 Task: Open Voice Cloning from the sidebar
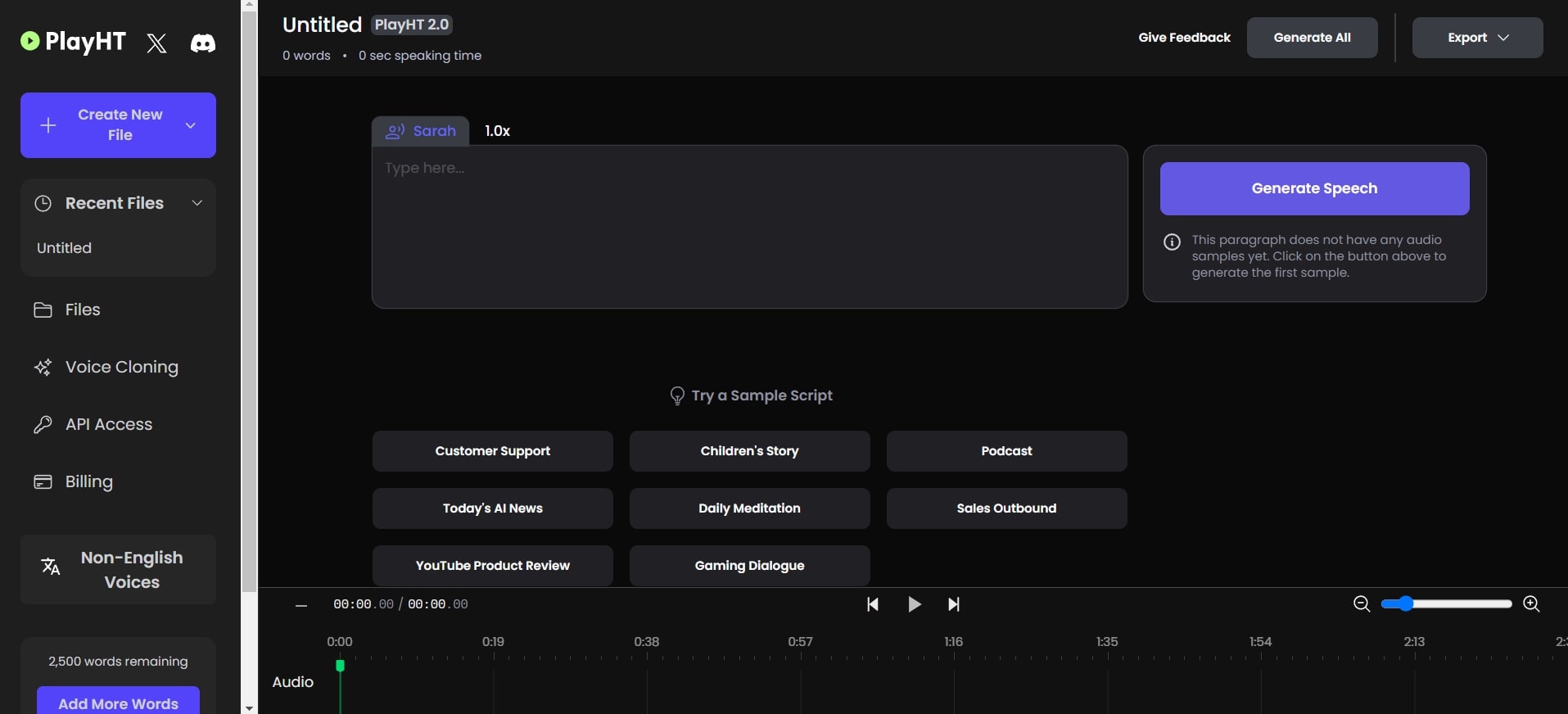tap(121, 367)
